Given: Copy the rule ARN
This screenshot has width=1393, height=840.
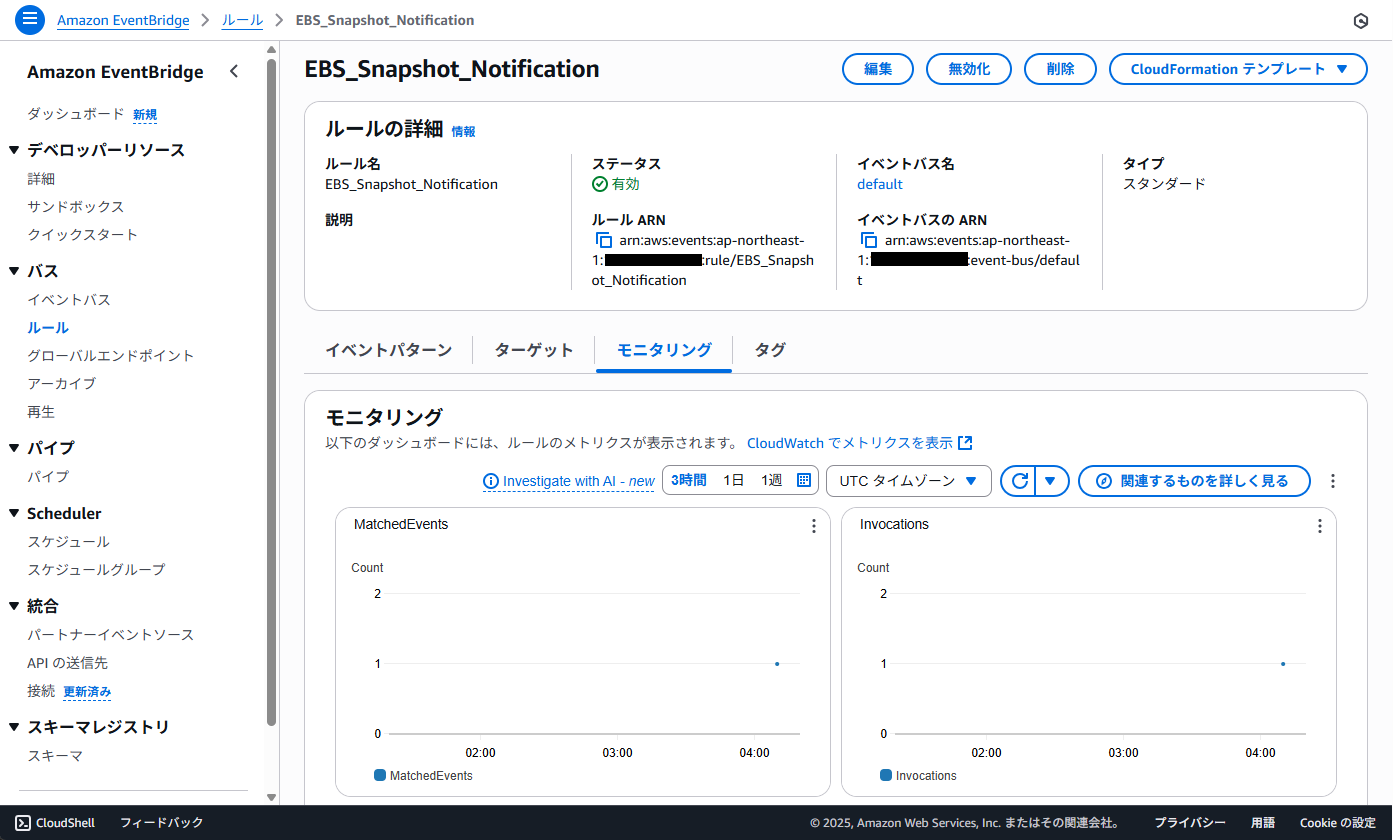Looking at the screenshot, I should [603, 240].
